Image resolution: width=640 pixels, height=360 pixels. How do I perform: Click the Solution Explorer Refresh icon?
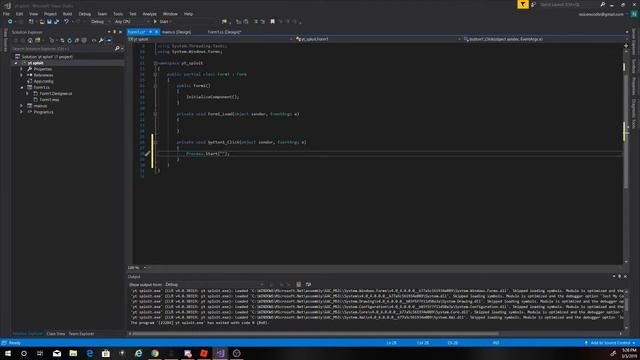69,40
